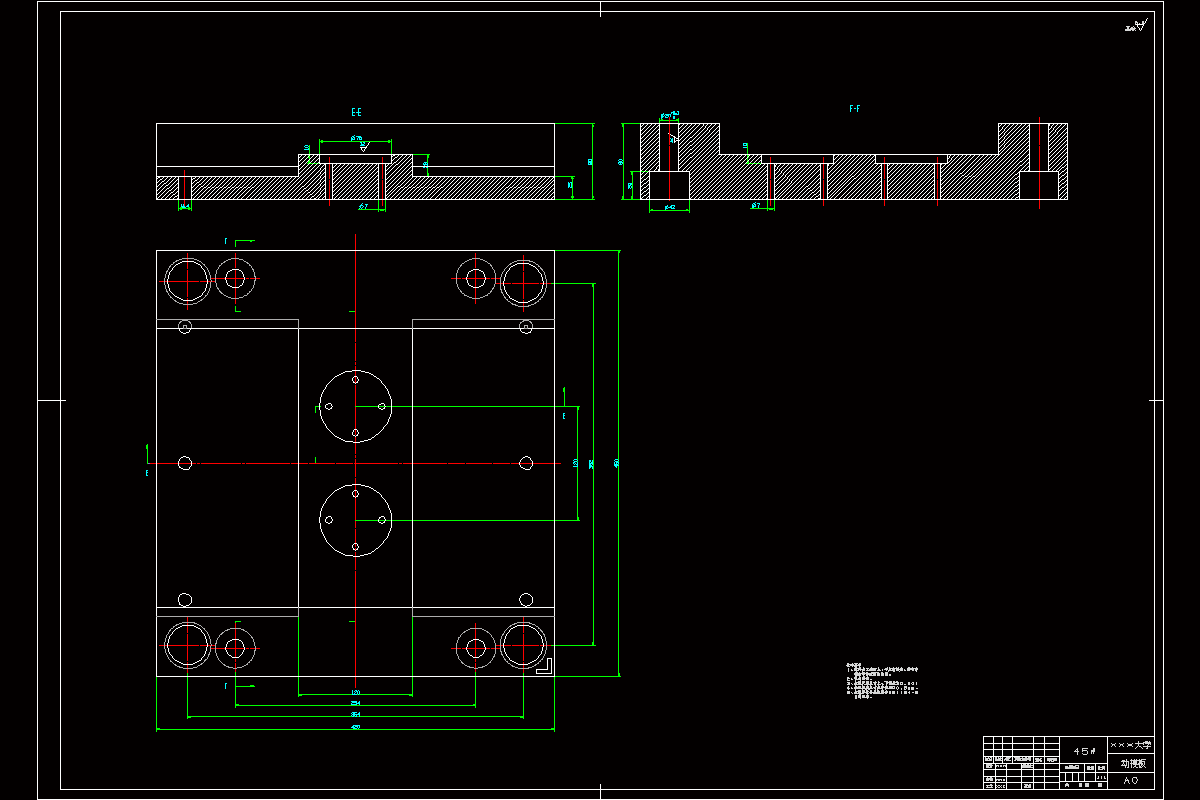The width and height of the screenshot is (1200, 800).
Task: Click the A0 sheet size cell
Action: 1131,780
